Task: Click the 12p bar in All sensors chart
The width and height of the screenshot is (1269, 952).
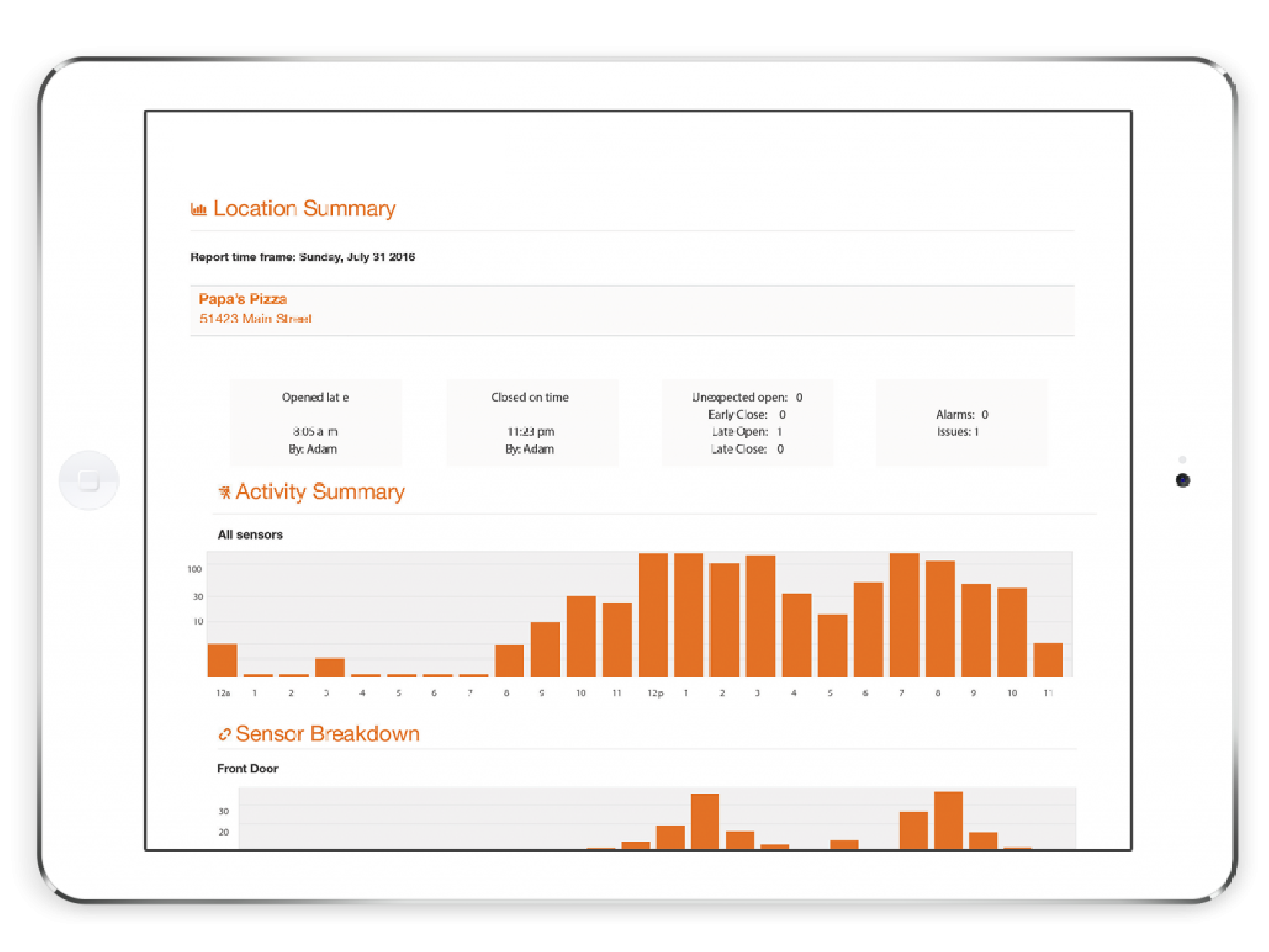Action: [x=653, y=615]
